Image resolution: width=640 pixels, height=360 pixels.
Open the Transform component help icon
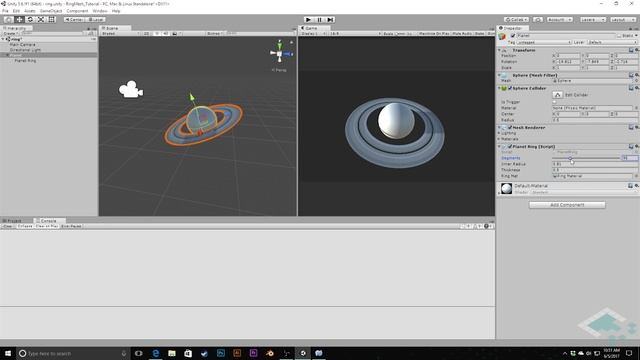coord(631,50)
